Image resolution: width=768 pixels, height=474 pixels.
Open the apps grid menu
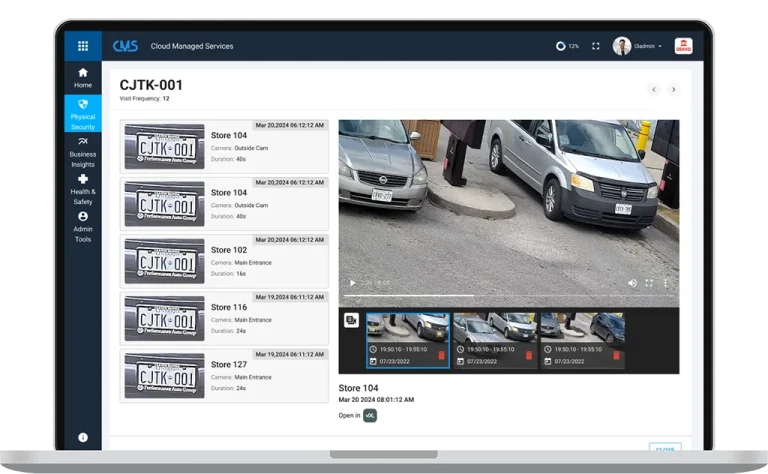83,46
